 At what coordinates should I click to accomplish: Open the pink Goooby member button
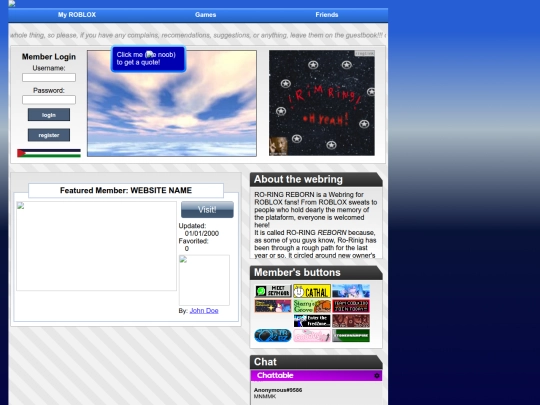[312, 335]
